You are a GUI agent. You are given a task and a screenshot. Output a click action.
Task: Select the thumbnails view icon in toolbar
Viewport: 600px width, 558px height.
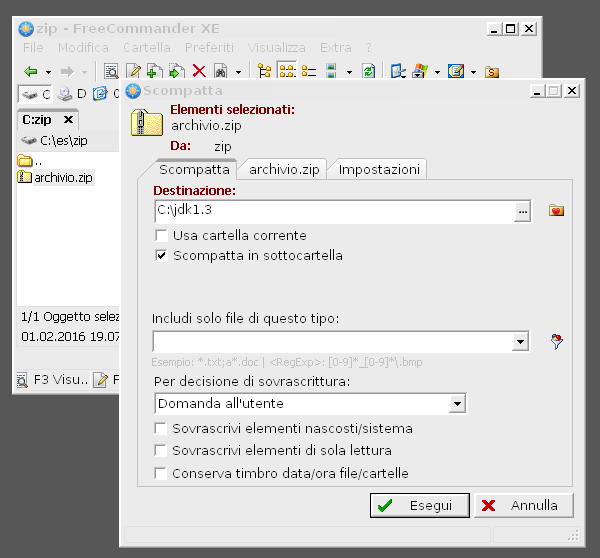click(331, 72)
